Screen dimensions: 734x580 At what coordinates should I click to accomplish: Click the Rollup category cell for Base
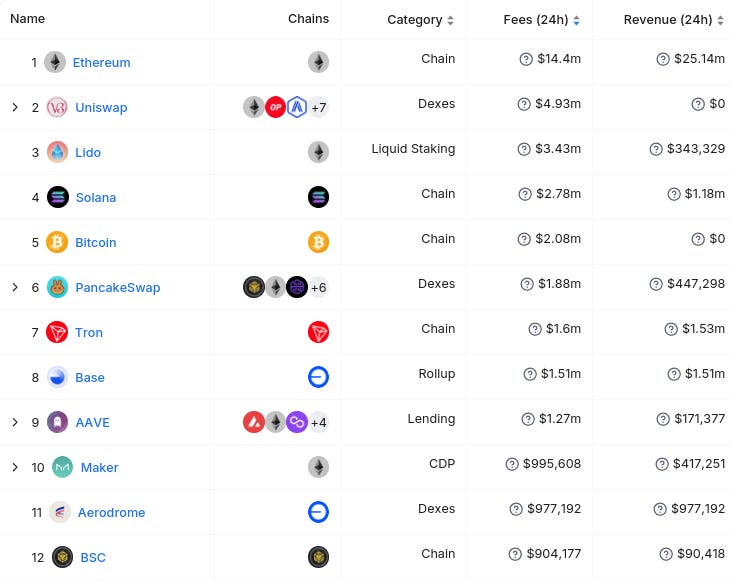tap(437, 374)
